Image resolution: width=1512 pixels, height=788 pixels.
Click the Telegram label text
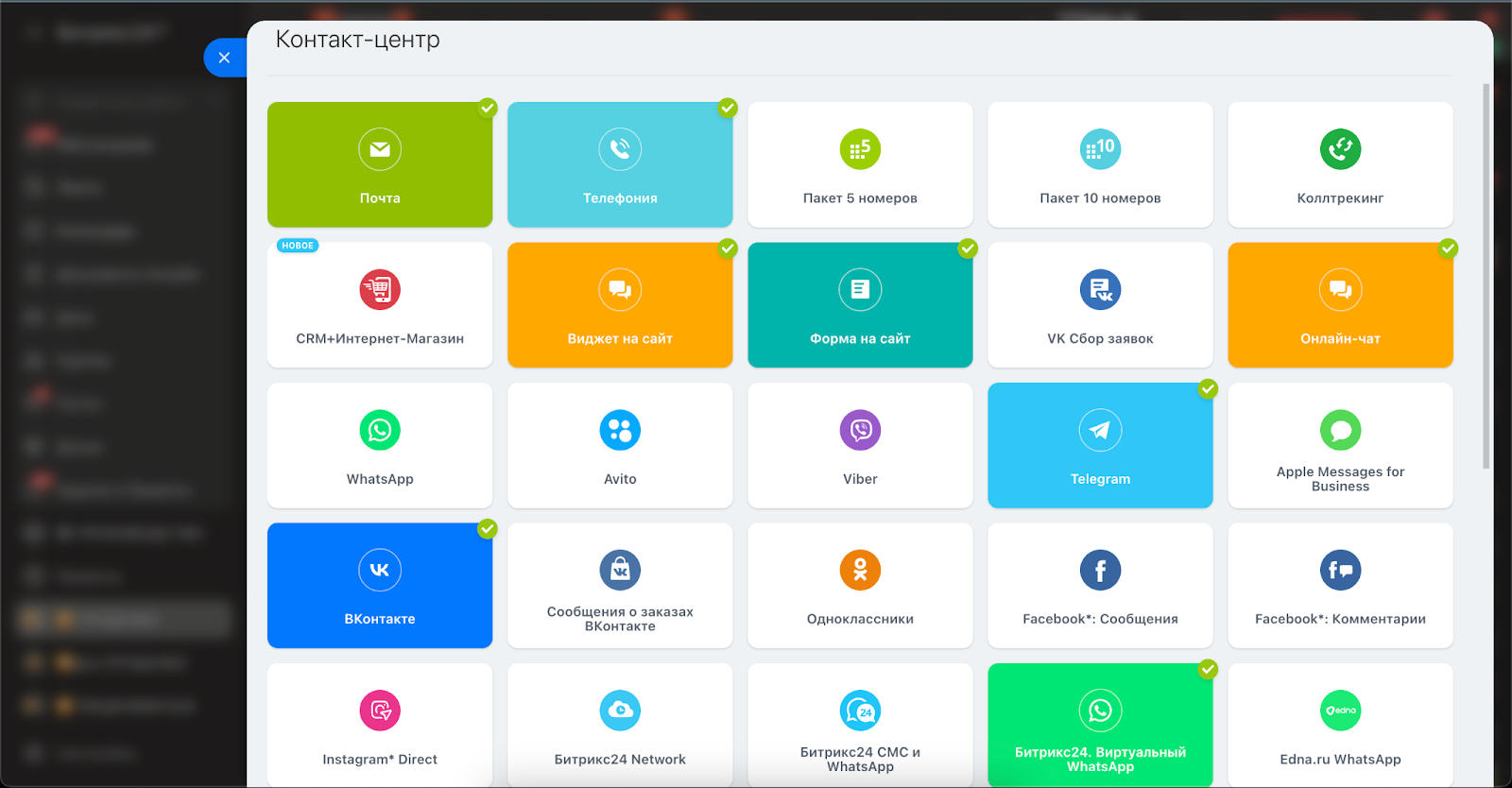[x=1100, y=479]
